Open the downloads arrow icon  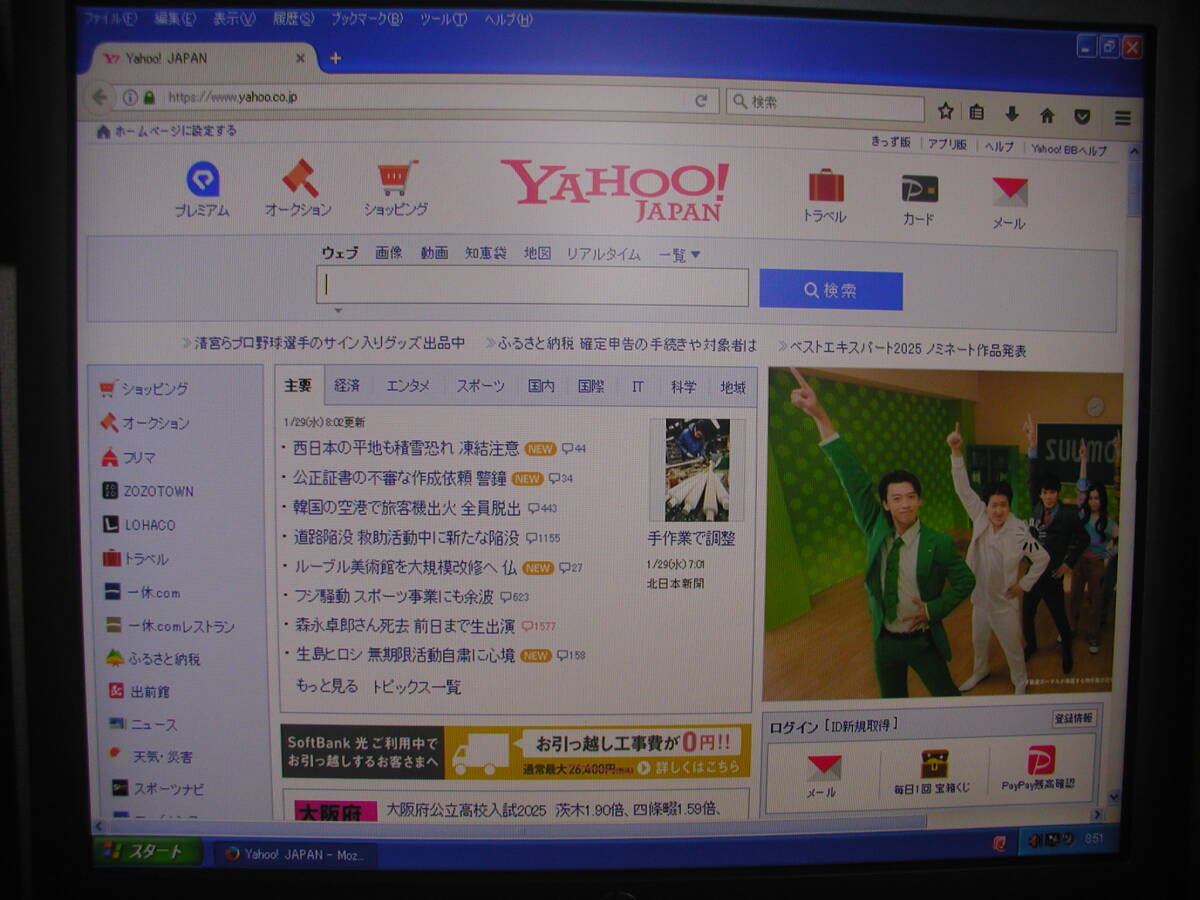click(x=1012, y=114)
